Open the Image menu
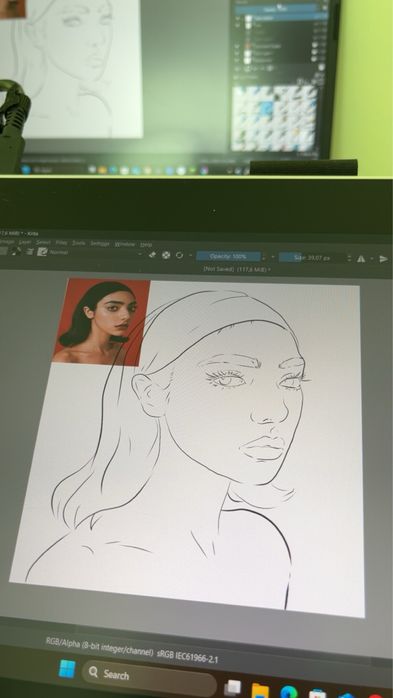This screenshot has height=698, width=393. (x=7, y=241)
